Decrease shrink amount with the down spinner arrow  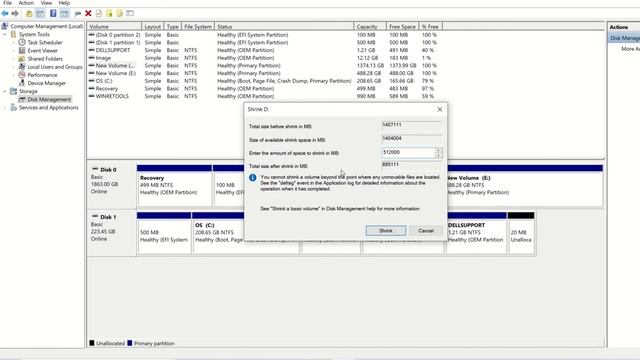[438, 156]
